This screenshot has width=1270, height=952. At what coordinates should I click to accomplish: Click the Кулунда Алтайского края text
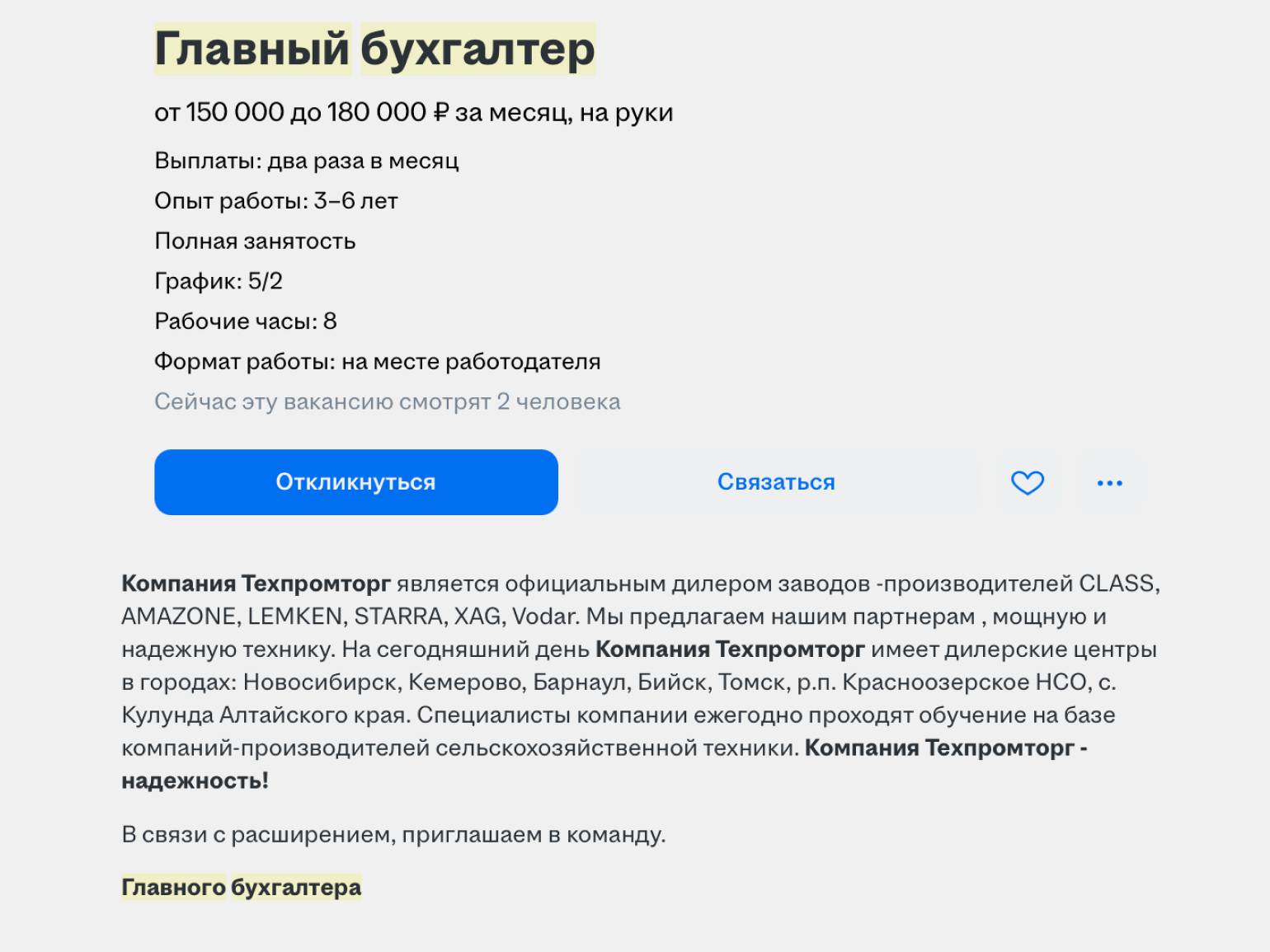264,715
